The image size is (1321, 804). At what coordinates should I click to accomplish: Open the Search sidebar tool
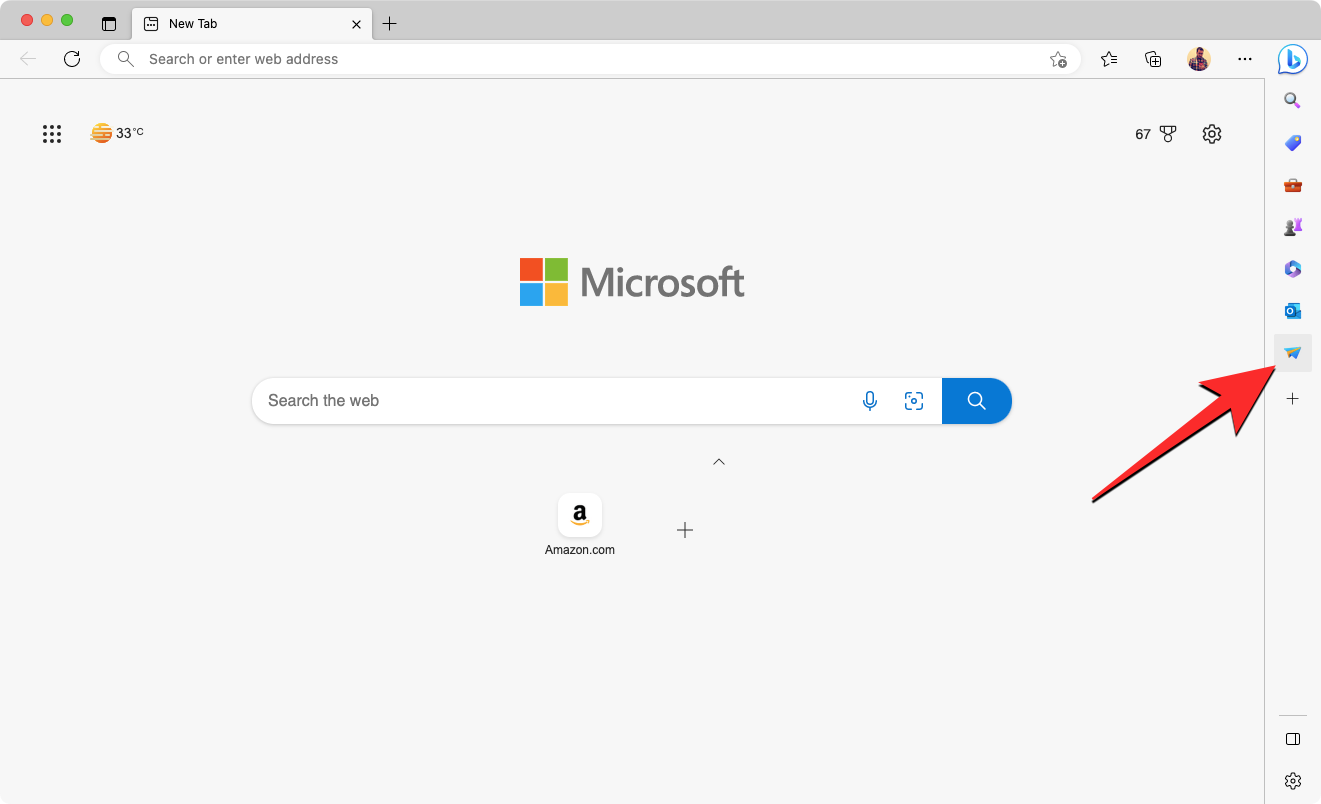point(1292,101)
